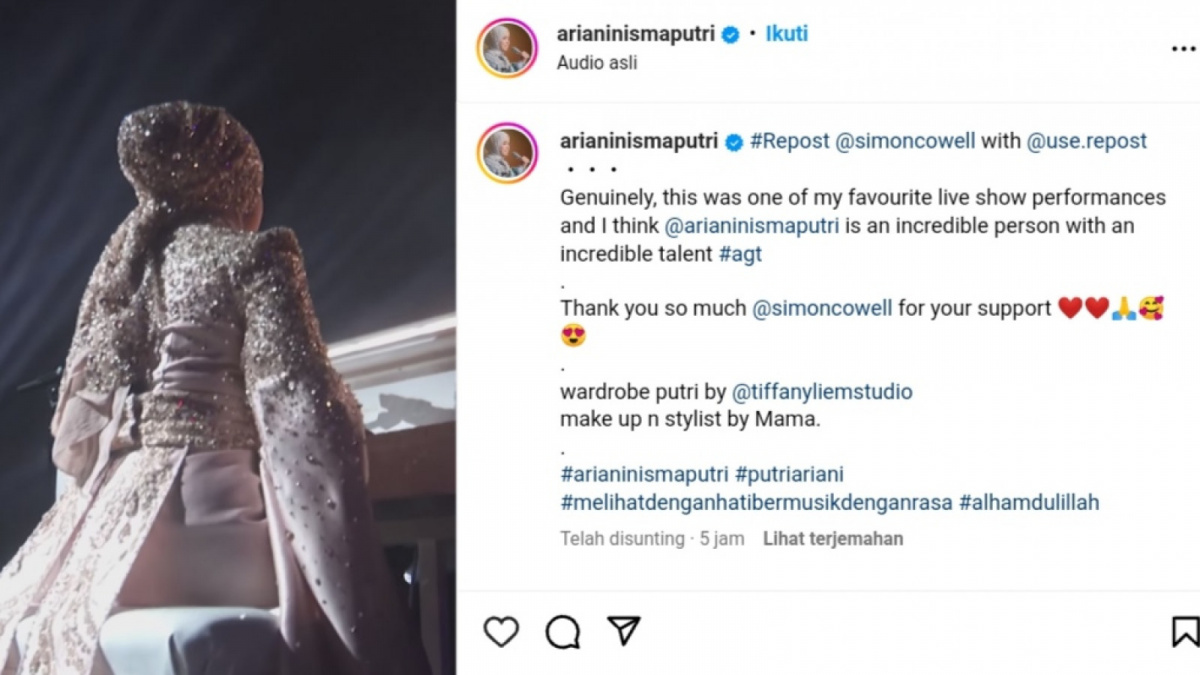Open 'Lihat terjemahan' to translate the caption
The image size is (1200, 675).
point(833,538)
